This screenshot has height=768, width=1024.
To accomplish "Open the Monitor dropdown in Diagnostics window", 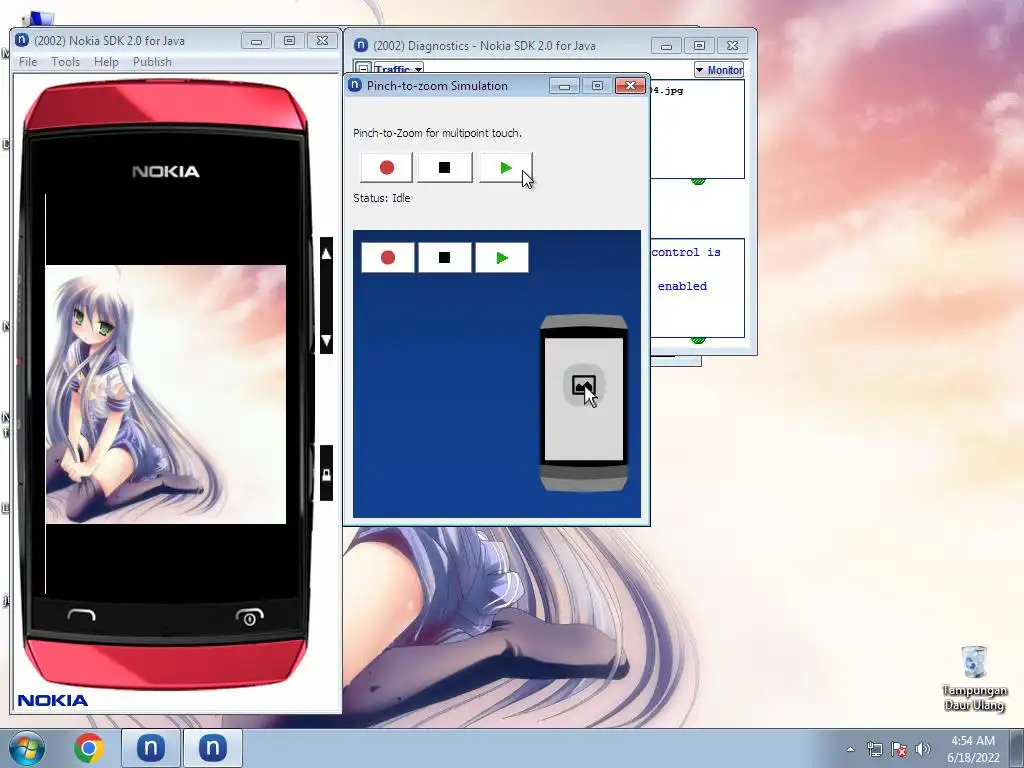I will [x=719, y=70].
